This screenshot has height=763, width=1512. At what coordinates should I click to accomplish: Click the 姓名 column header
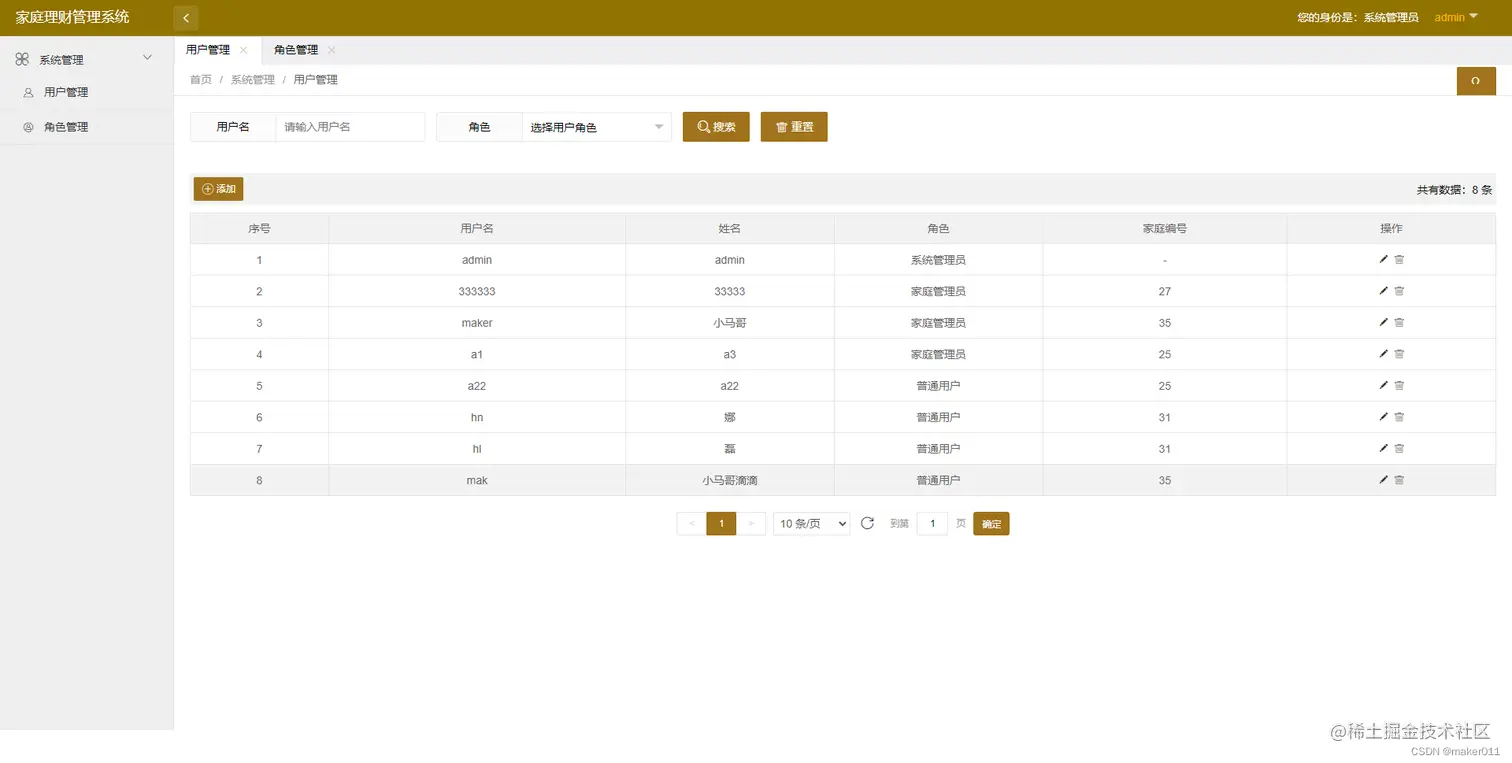[730, 228]
